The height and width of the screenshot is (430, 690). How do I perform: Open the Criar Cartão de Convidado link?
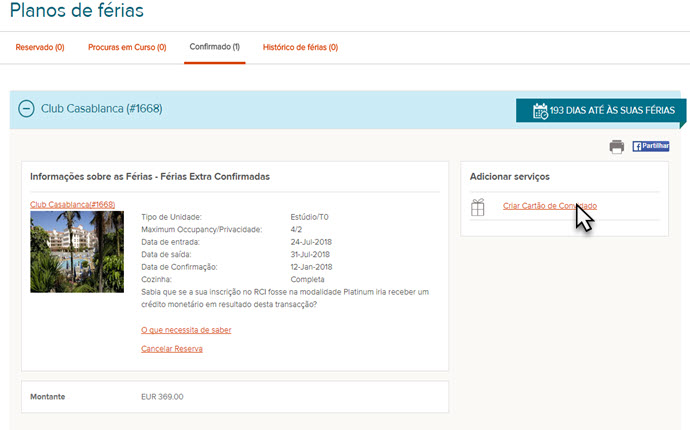(550, 206)
